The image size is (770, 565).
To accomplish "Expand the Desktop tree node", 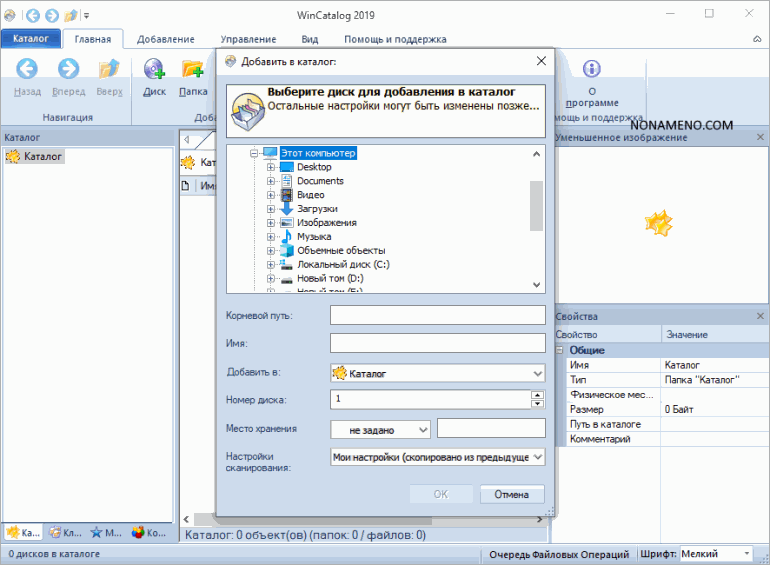I will [271, 167].
